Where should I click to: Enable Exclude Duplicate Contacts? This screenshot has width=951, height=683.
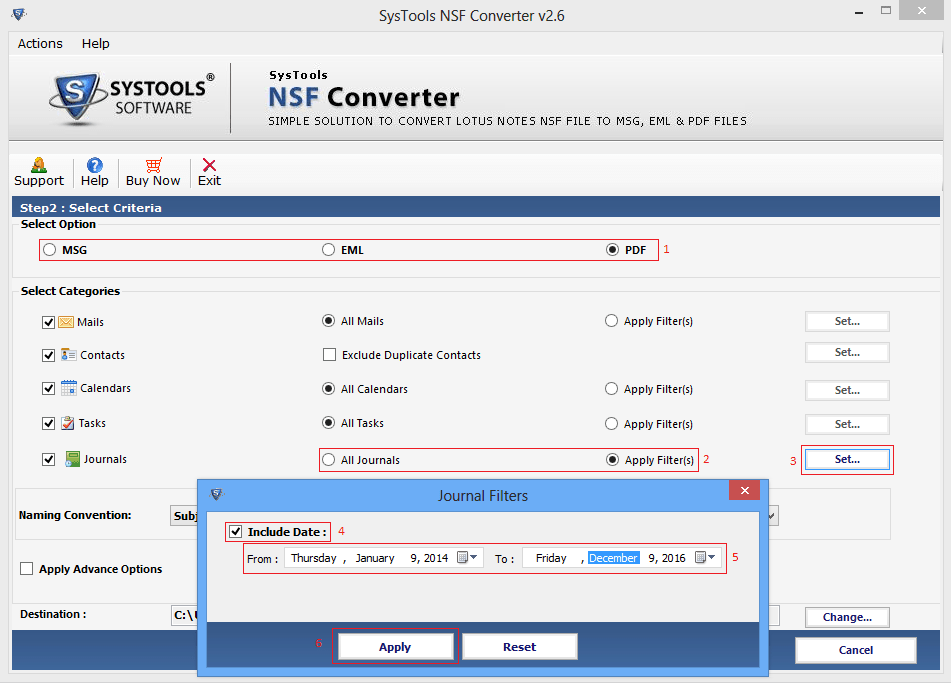(x=329, y=355)
